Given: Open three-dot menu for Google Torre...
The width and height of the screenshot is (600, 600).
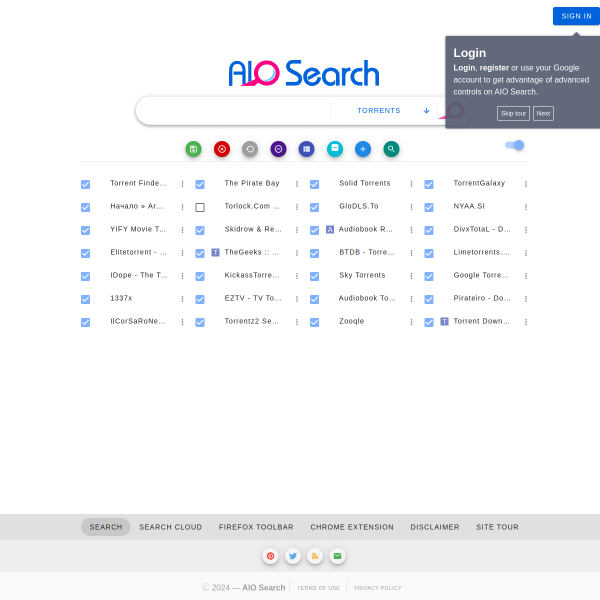Looking at the screenshot, I should [526, 276].
